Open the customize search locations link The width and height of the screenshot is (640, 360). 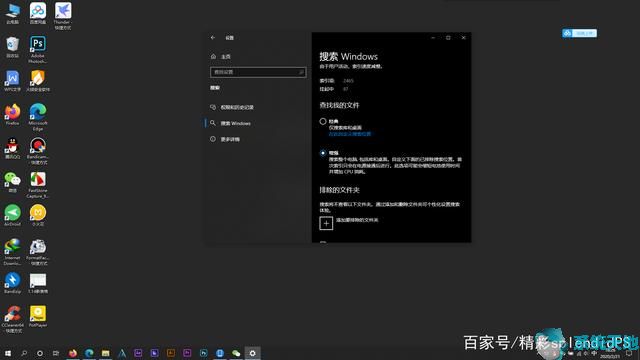[x=350, y=134]
